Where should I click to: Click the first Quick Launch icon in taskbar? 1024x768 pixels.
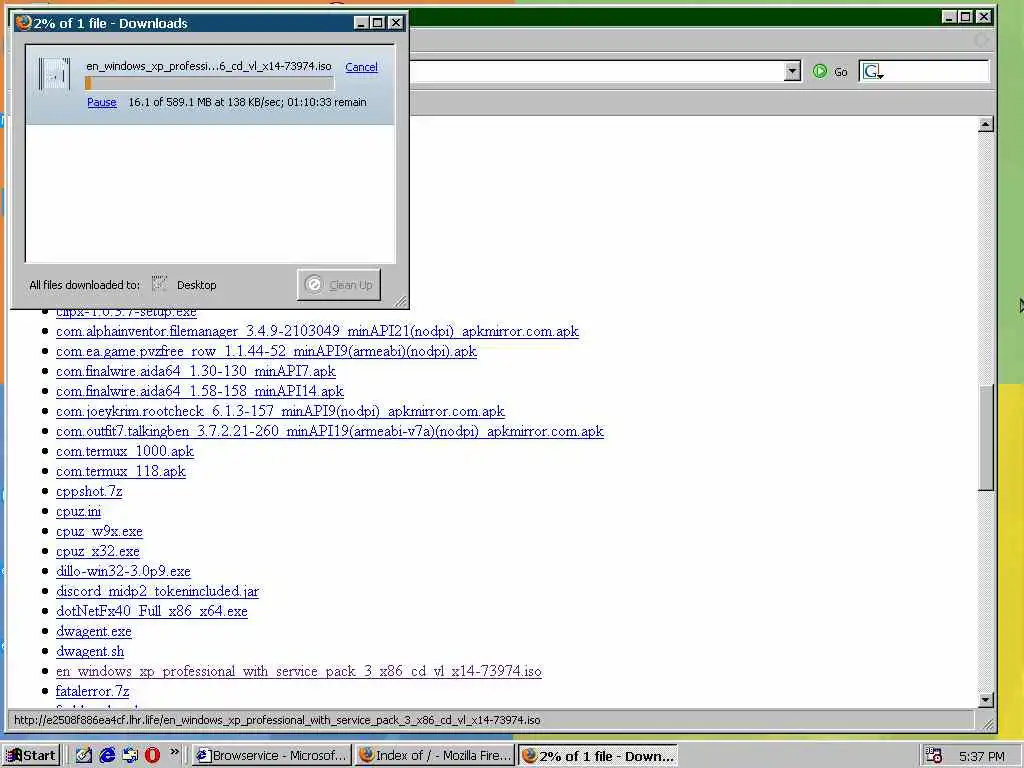[84, 756]
